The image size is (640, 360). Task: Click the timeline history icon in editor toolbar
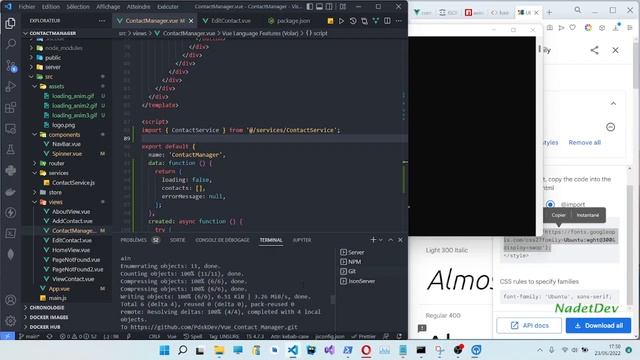(x=353, y=20)
